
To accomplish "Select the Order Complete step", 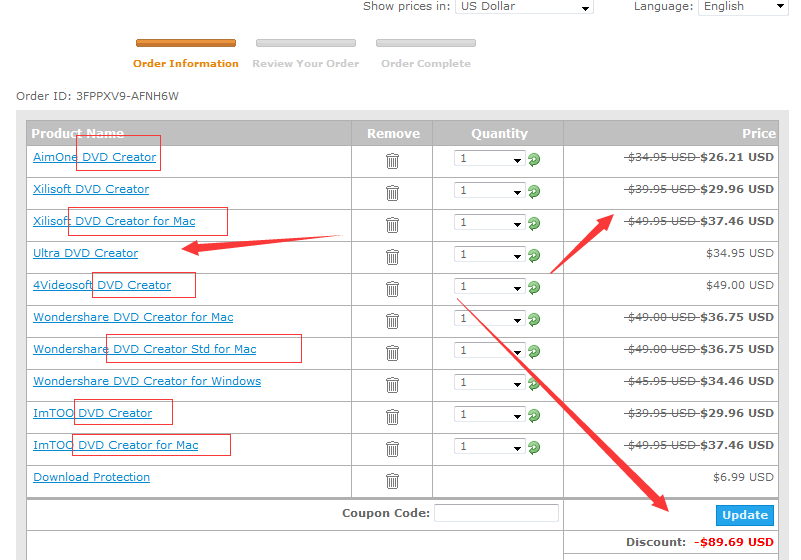I will pos(426,63).
